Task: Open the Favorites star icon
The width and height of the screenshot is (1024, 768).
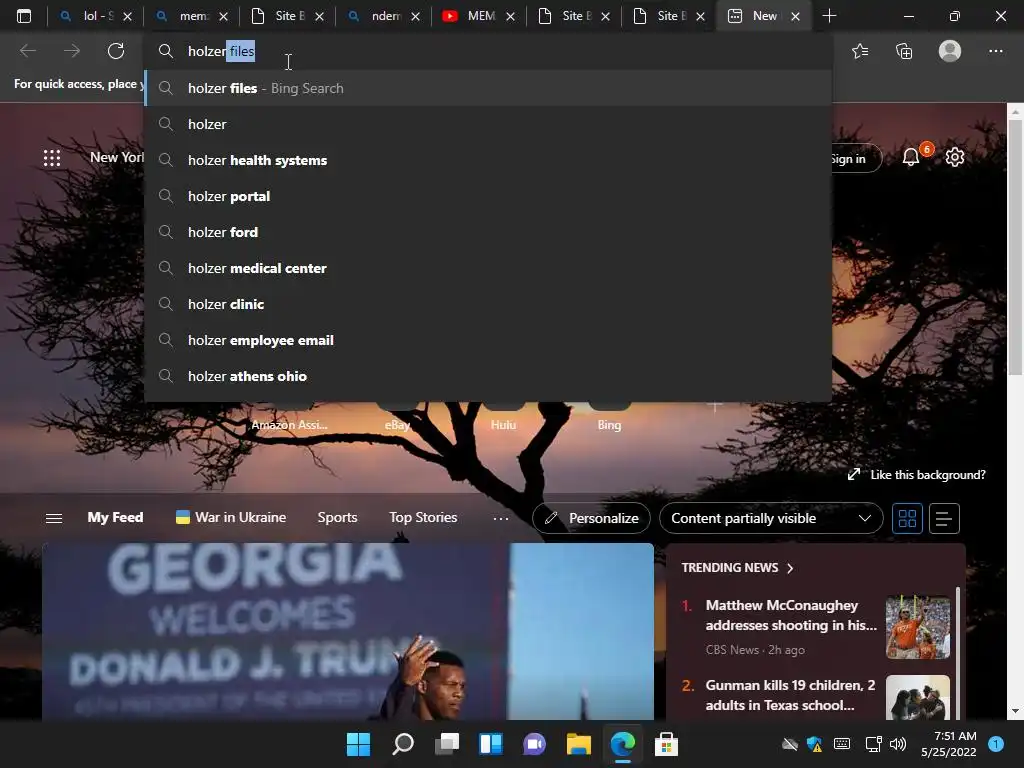Action: point(860,51)
